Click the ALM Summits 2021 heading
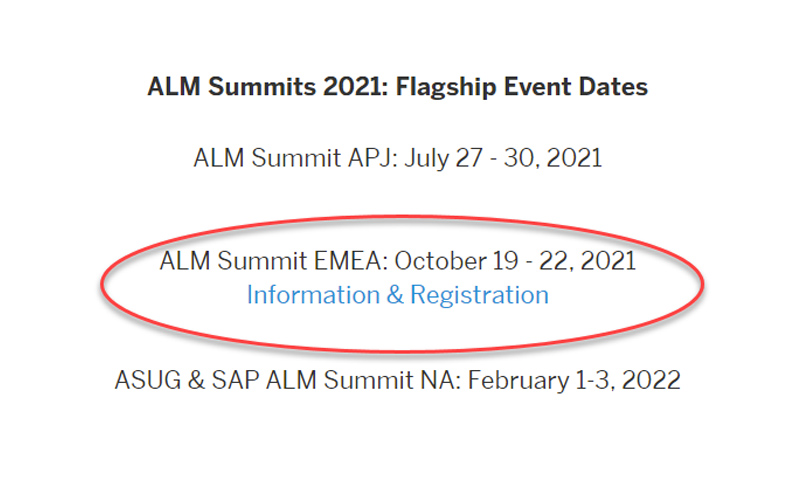Screen dimensions: 800x480 [397, 86]
